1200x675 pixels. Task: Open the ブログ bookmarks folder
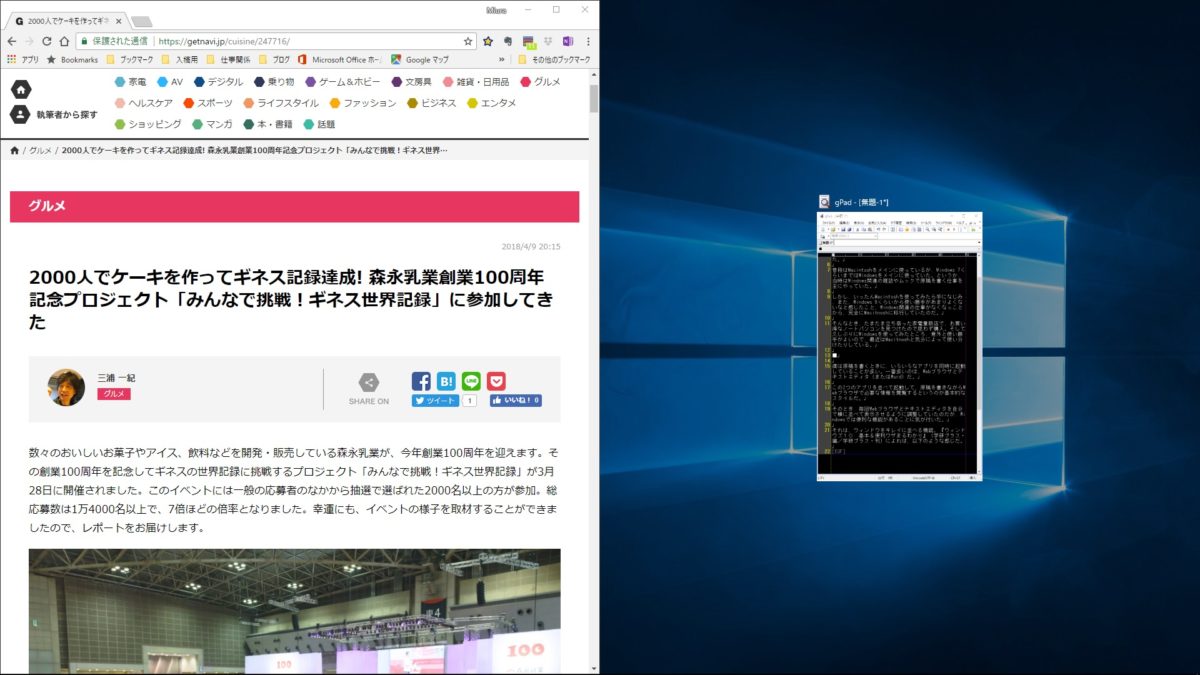click(x=274, y=59)
